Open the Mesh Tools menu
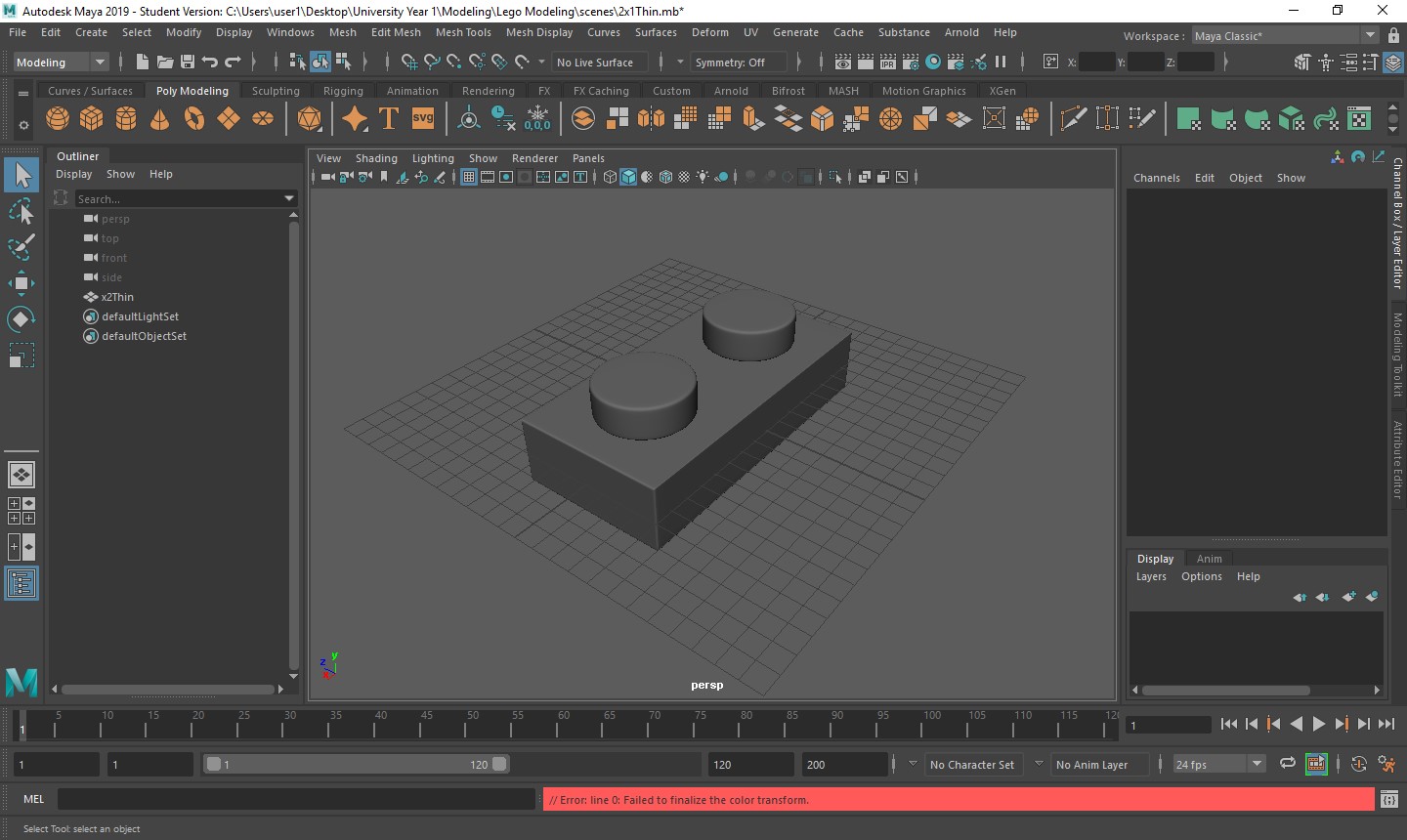 (x=463, y=32)
